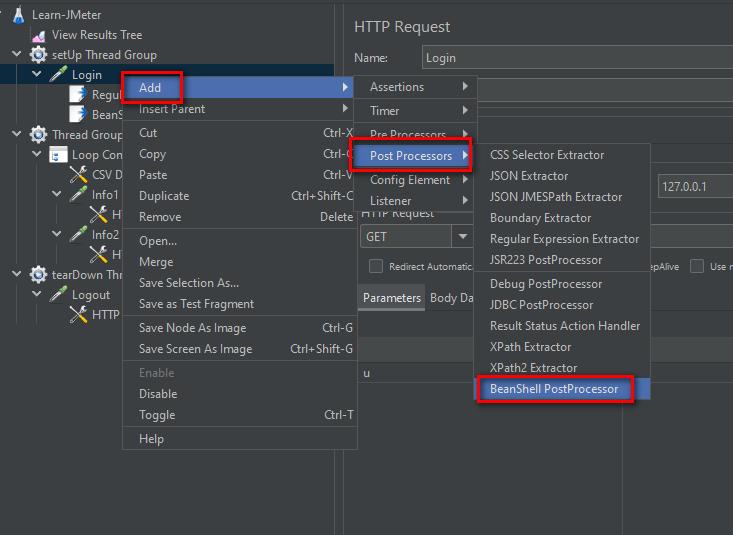Select Save Screen As Image

(x=240, y=349)
